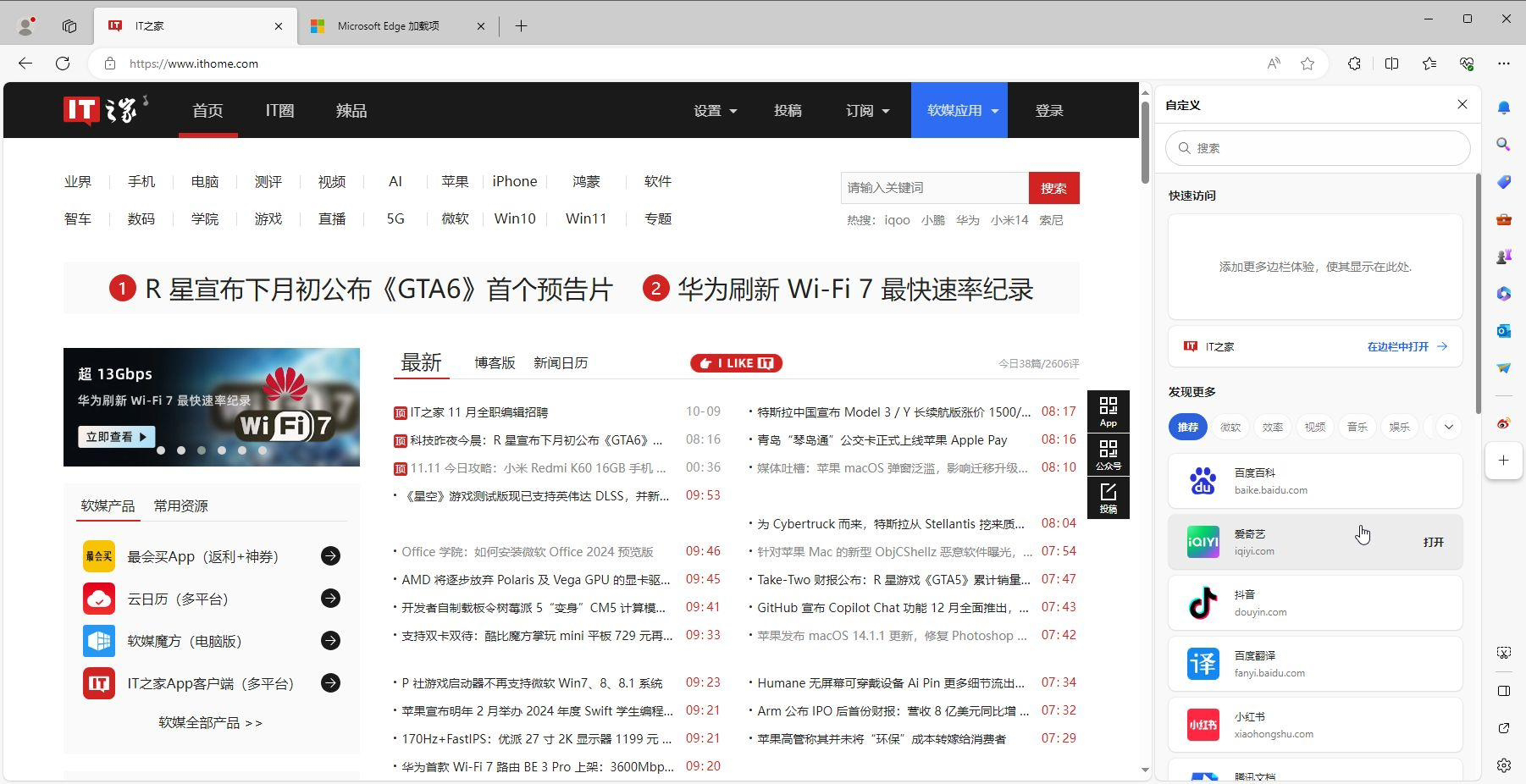Click the screenshot icon near sidebar bottom
The image size is (1526, 784).
click(1504, 653)
